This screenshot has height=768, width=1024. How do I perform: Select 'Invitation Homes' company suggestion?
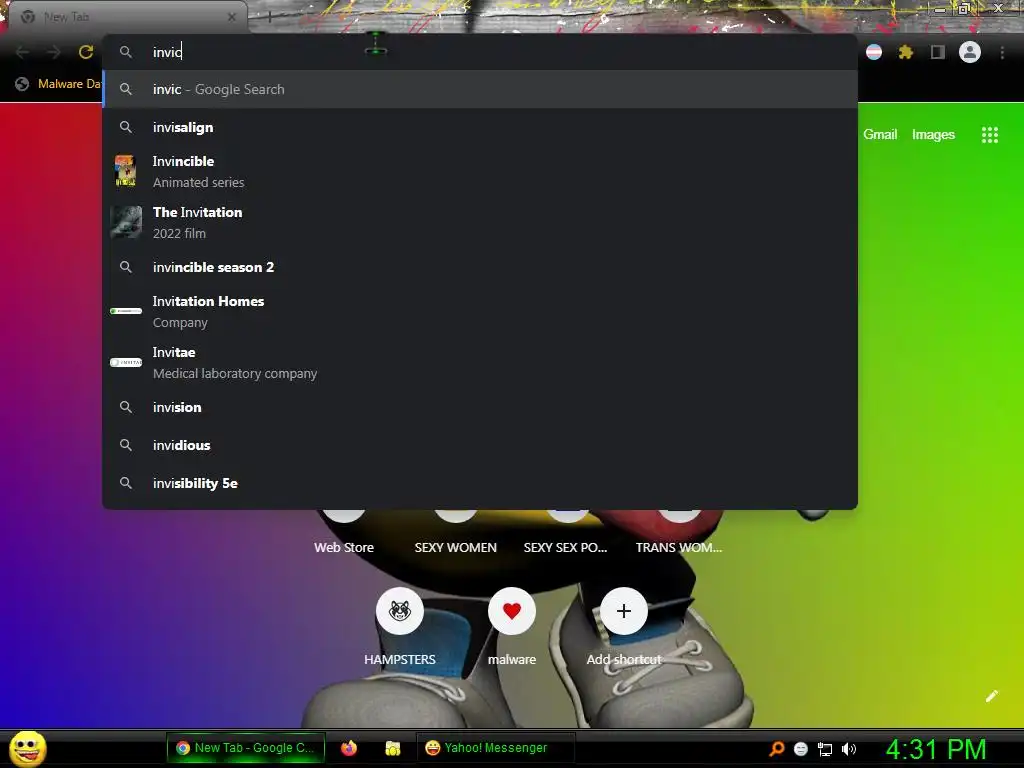(x=480, y=312)
